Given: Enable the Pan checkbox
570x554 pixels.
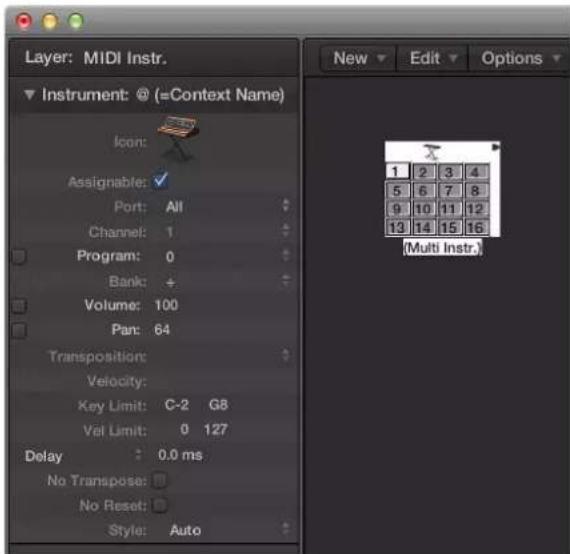Looking at the screenshot, I should [19, 331].
